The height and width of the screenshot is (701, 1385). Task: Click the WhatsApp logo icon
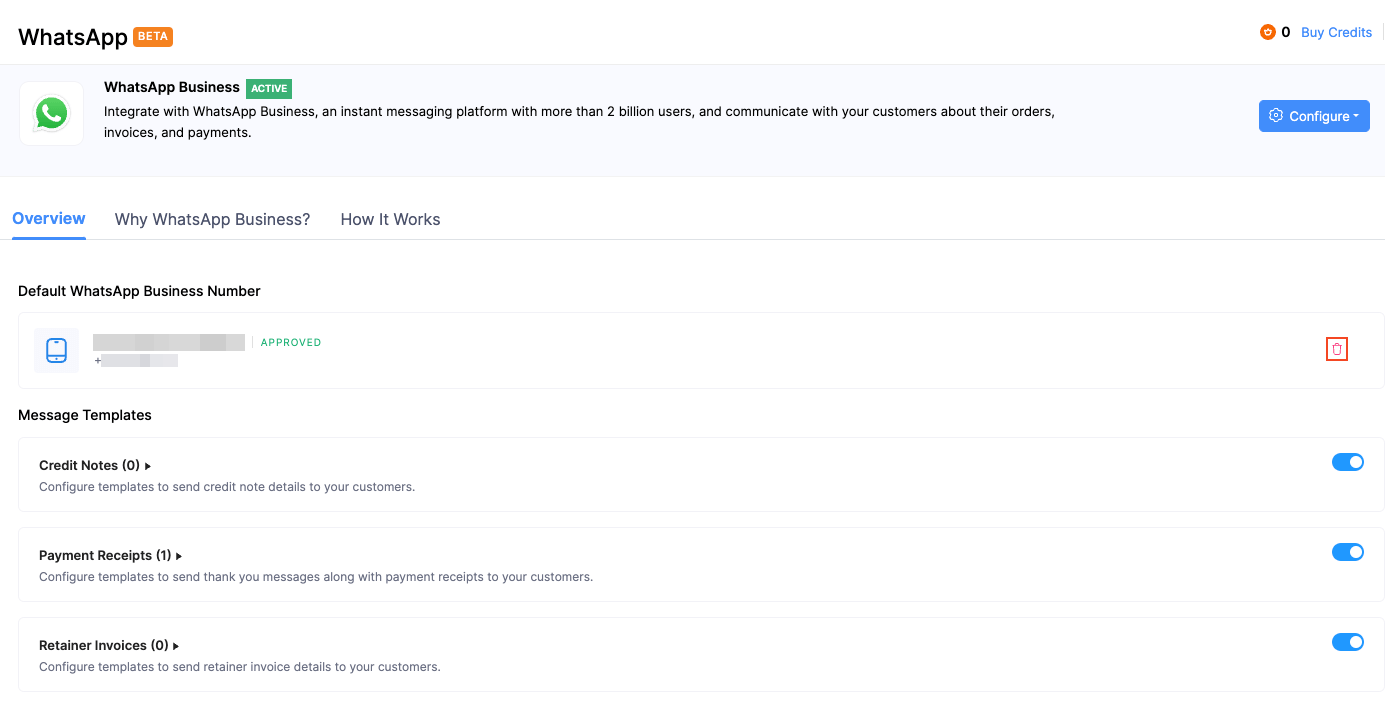[x=51, y=113]
